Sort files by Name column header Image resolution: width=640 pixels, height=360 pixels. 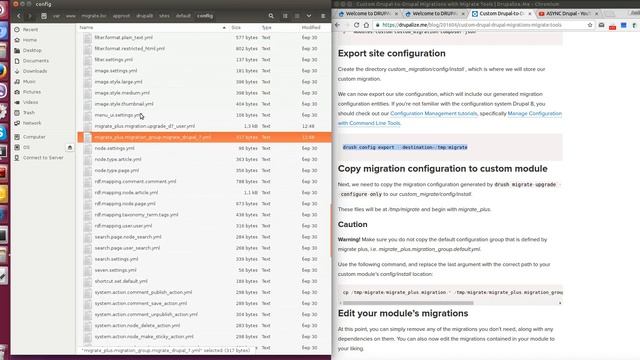(152, 27)
